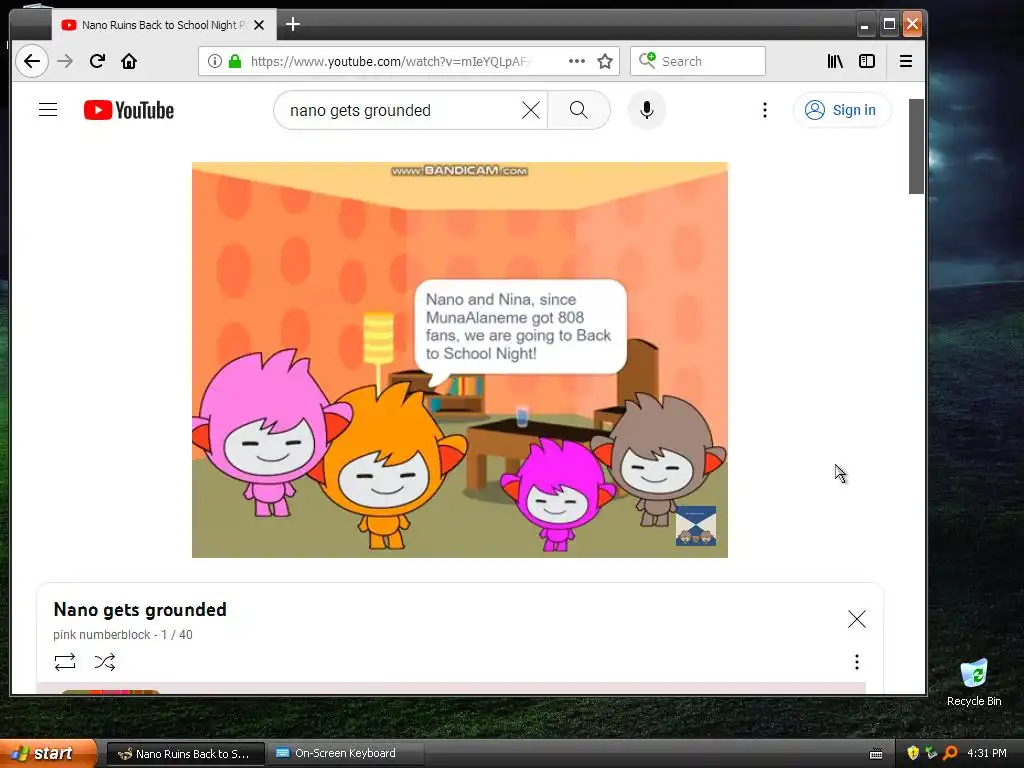This screenshot has width=1024, height=768.
Task: Click the network connection tray icon
Action: click(x=932, y=753)
